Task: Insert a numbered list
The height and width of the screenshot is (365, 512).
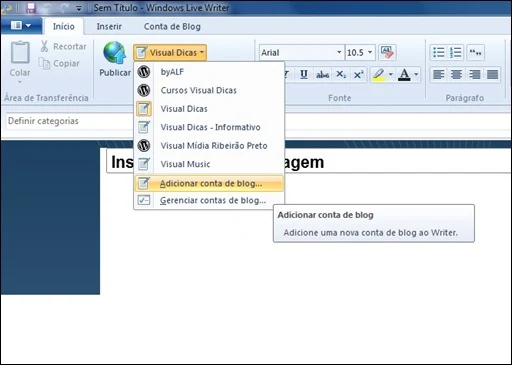Action: (x=455, y=52)
